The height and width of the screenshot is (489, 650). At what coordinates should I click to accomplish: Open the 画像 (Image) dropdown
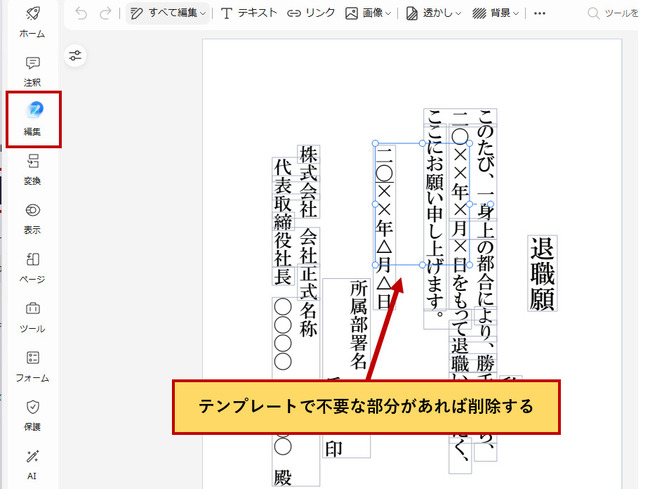368,13
